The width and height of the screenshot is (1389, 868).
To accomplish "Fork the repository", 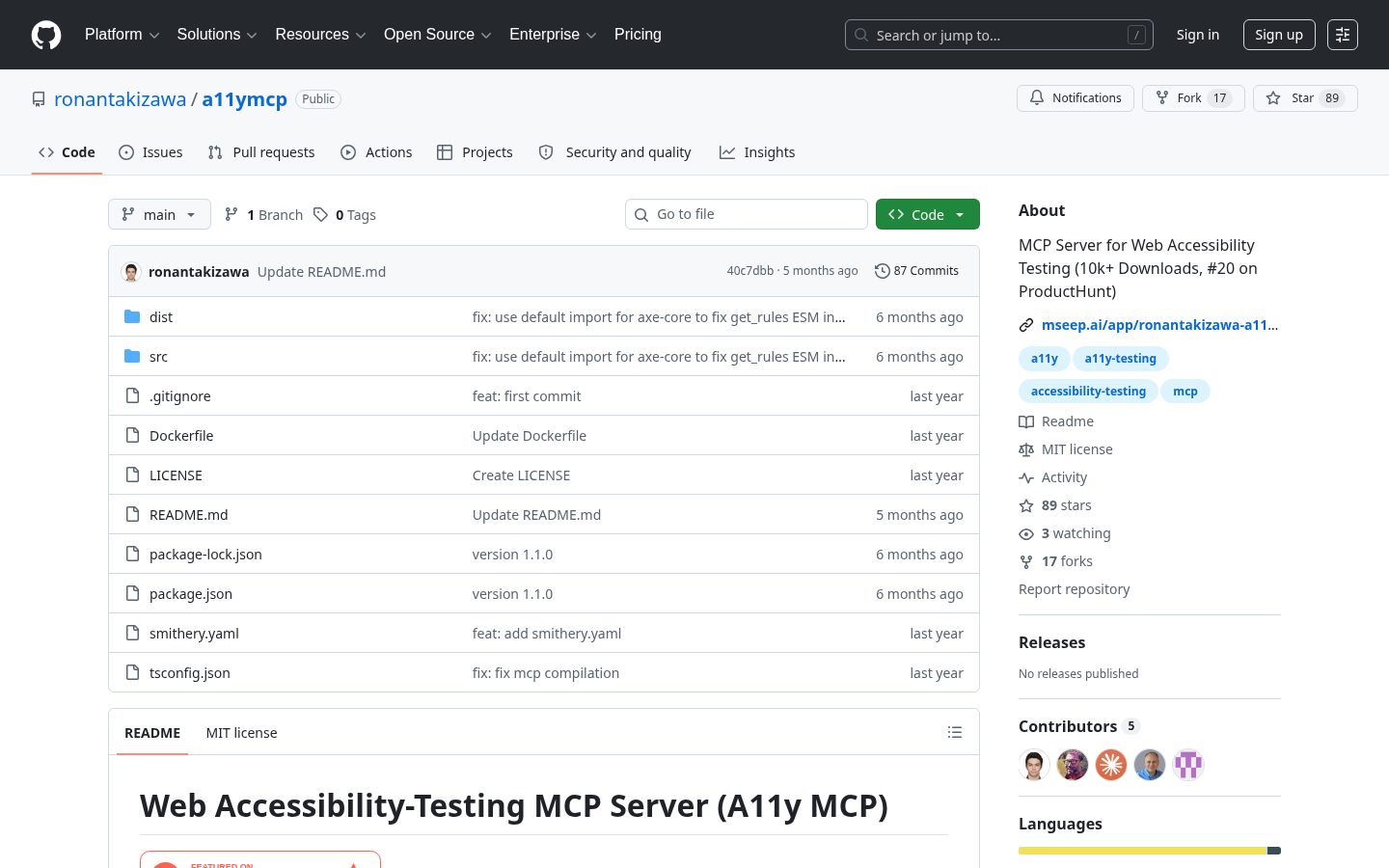I will tap(1193, 98).
